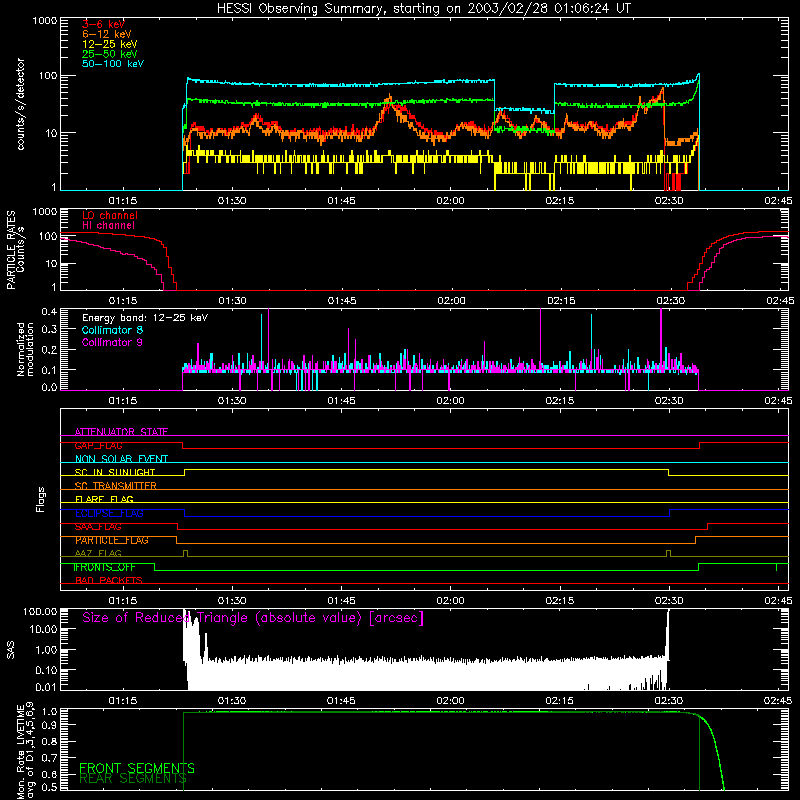Click the NON_SOLAR_EVENT flag label
The height and width of the screenshot is (800, 800).
coord(121,459)
